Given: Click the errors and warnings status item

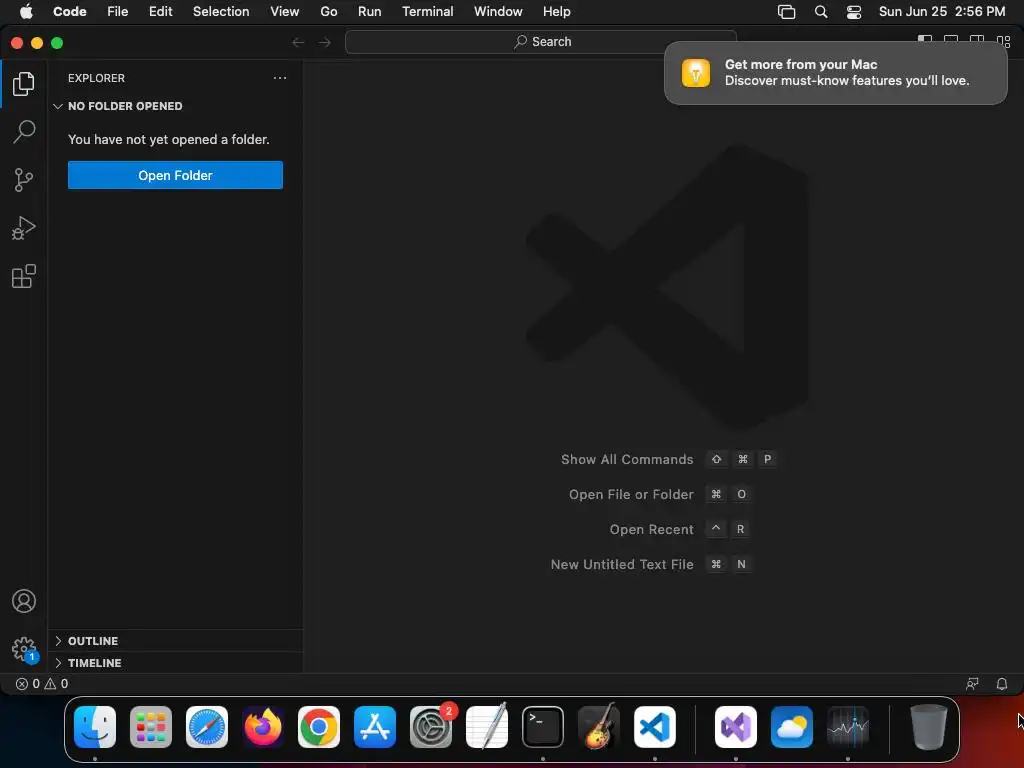Looking at the screenshot, I should click(42, 684).
